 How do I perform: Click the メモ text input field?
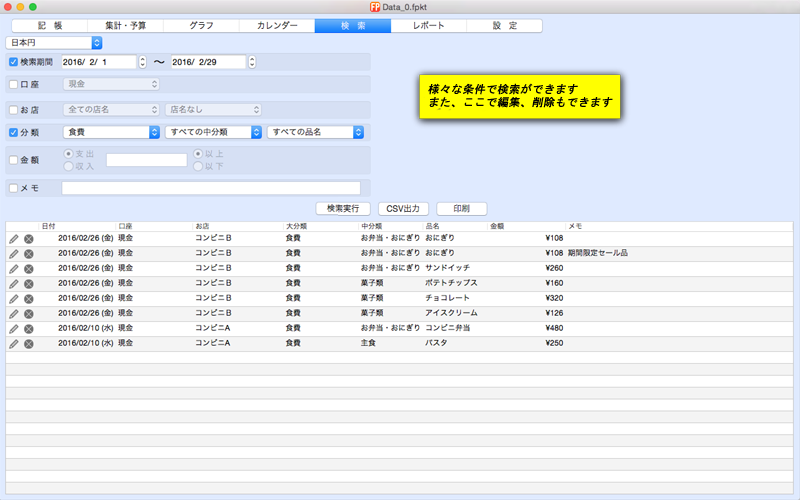tap(211, 188)
